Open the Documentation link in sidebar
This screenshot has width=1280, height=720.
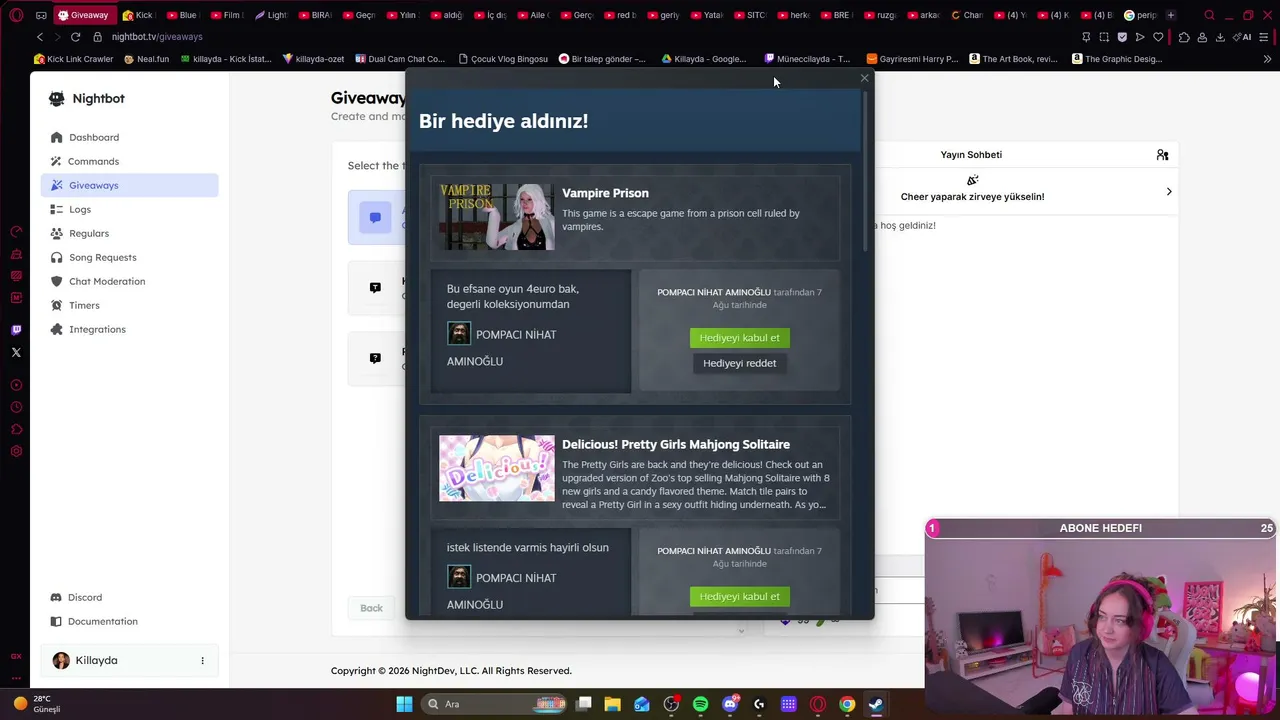[x=130, y=621]
